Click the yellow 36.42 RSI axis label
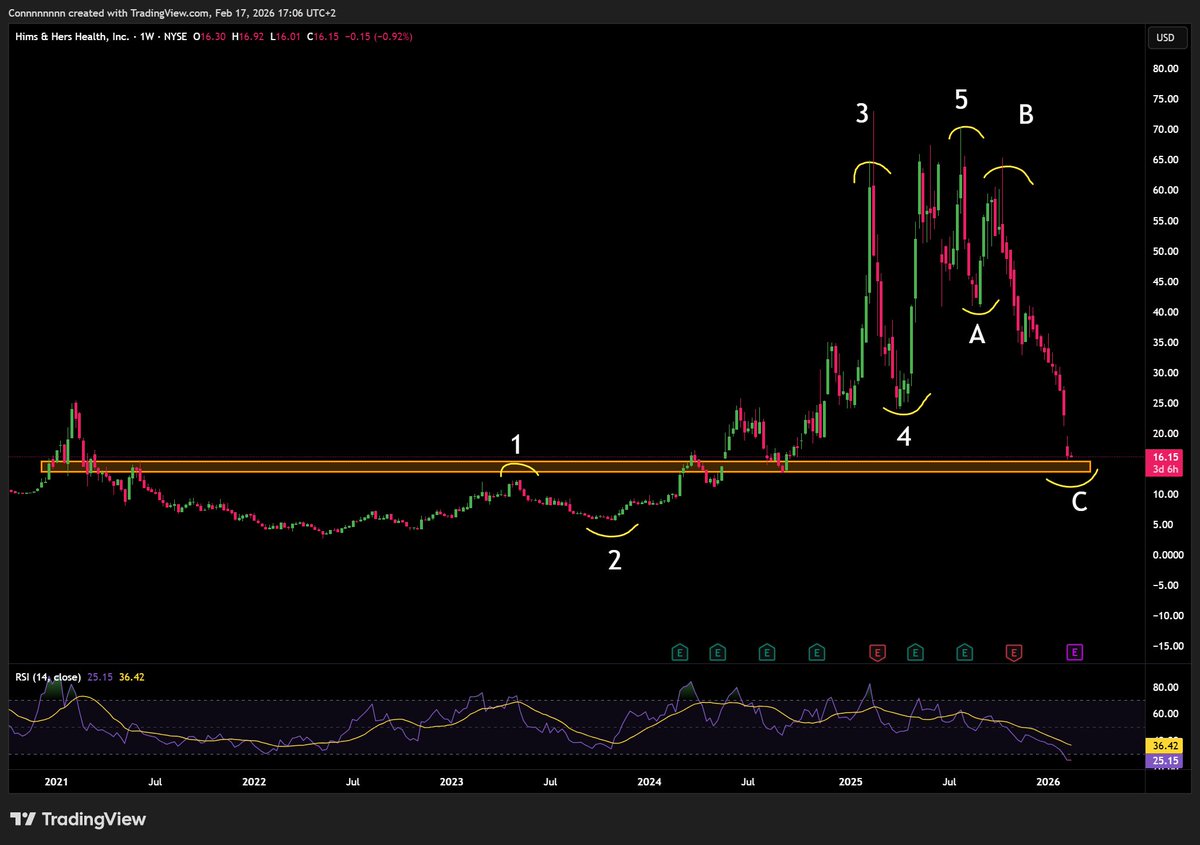This screenshot has width=1200, height=845. (1164, 745)
